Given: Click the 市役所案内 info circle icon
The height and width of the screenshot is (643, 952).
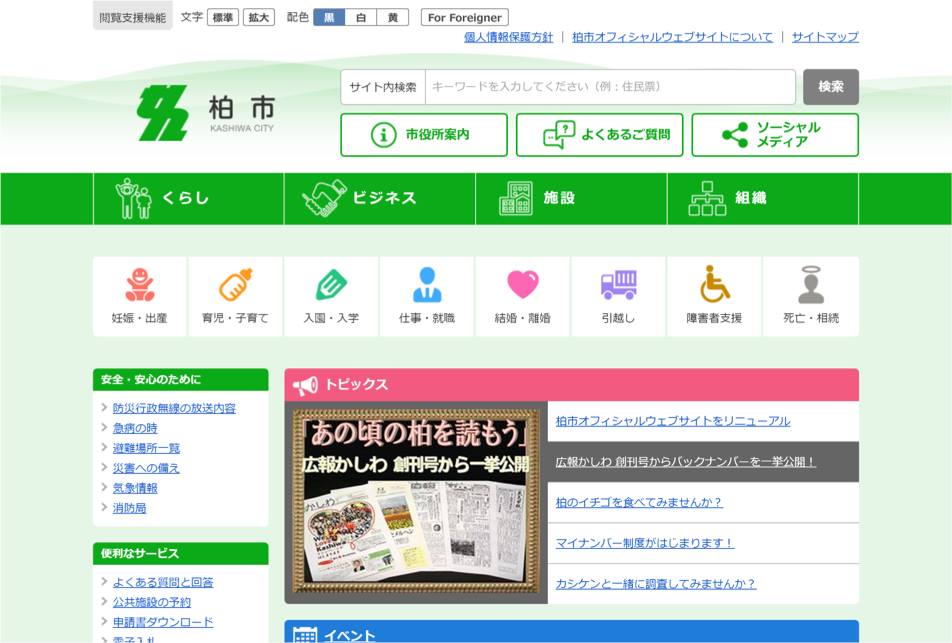Looking at the screenshot, I should [383, 134].
